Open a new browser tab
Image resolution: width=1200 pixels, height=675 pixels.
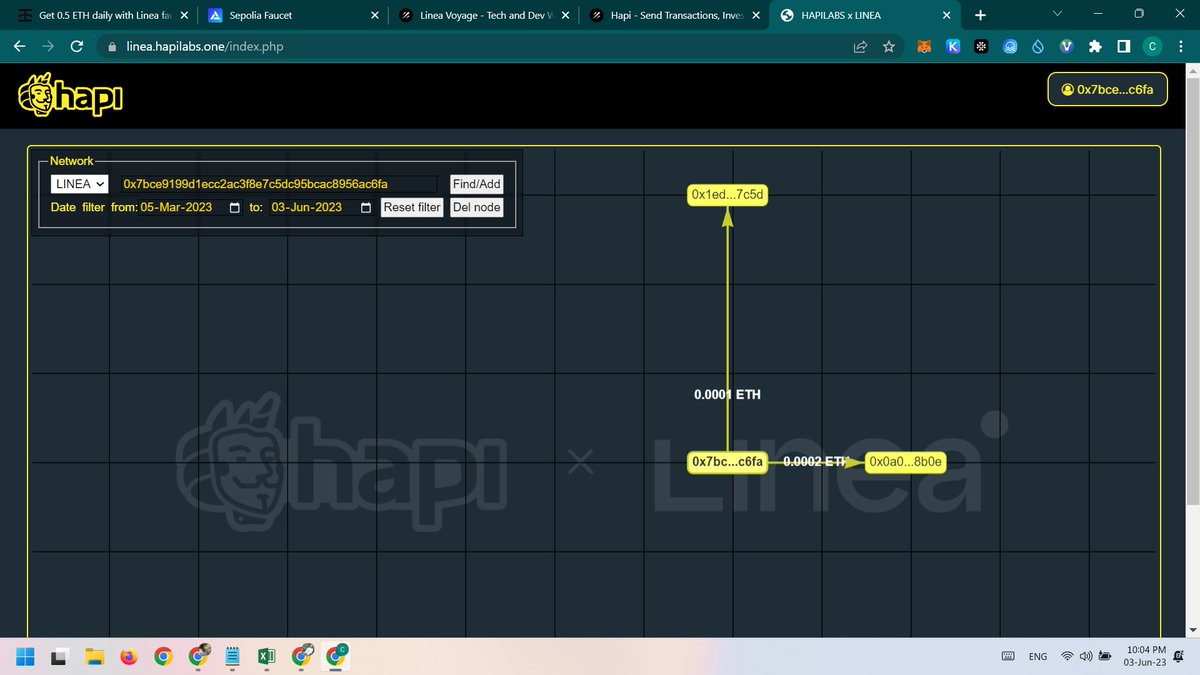980,15
